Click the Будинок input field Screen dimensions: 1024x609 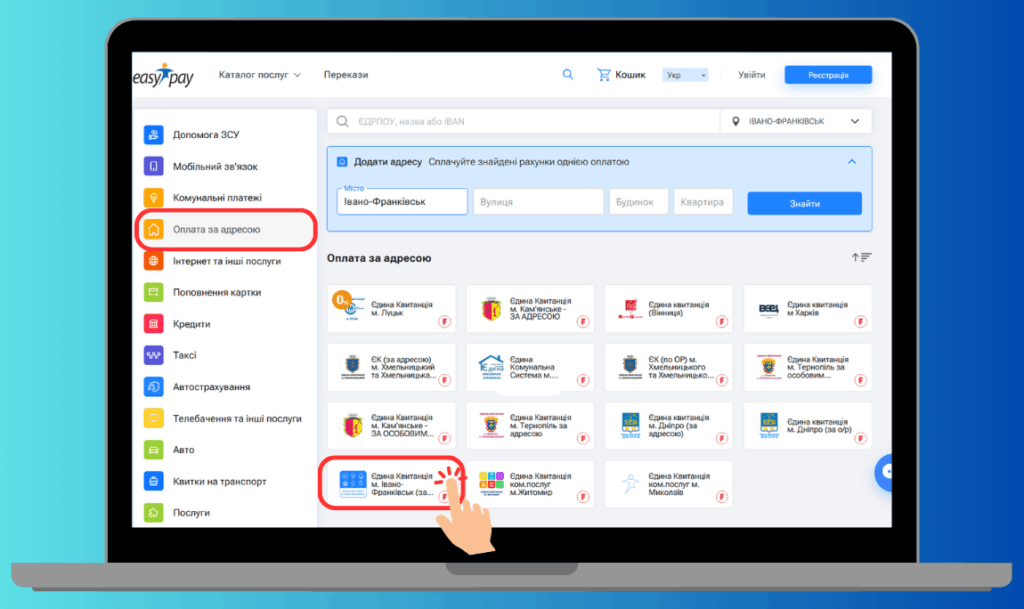[639, 202]
